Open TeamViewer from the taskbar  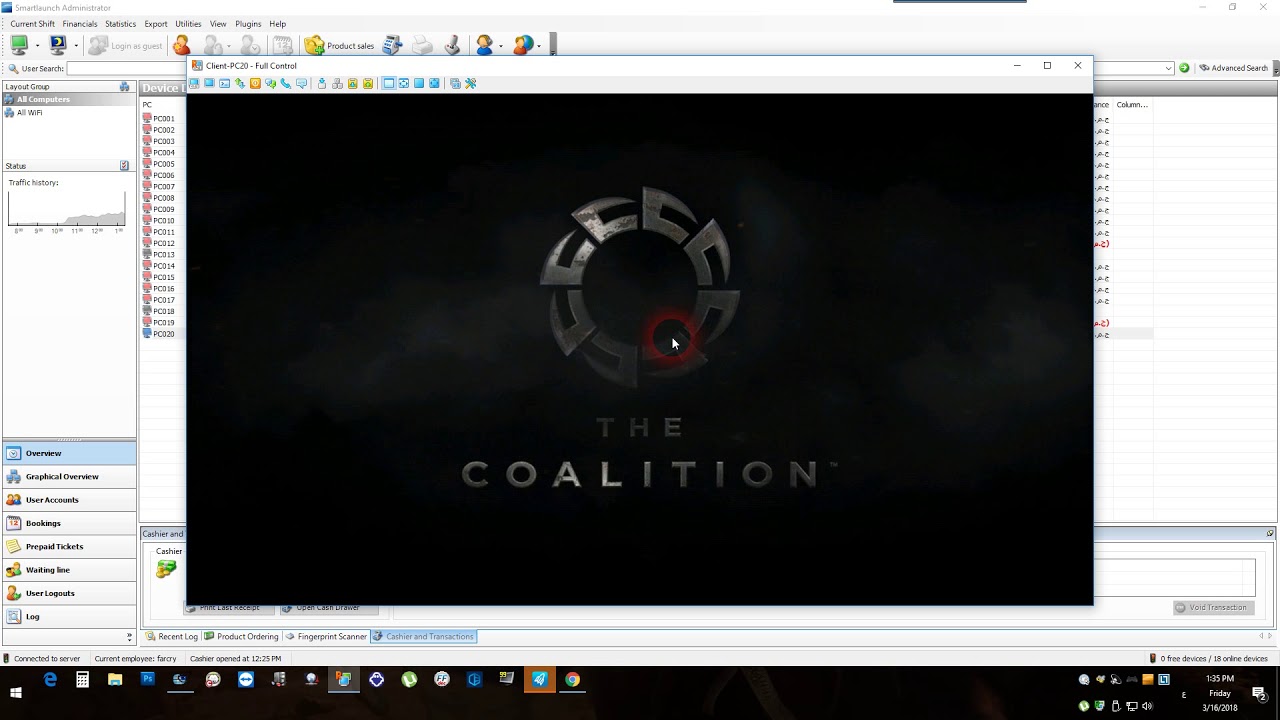(x=246, y=680)
